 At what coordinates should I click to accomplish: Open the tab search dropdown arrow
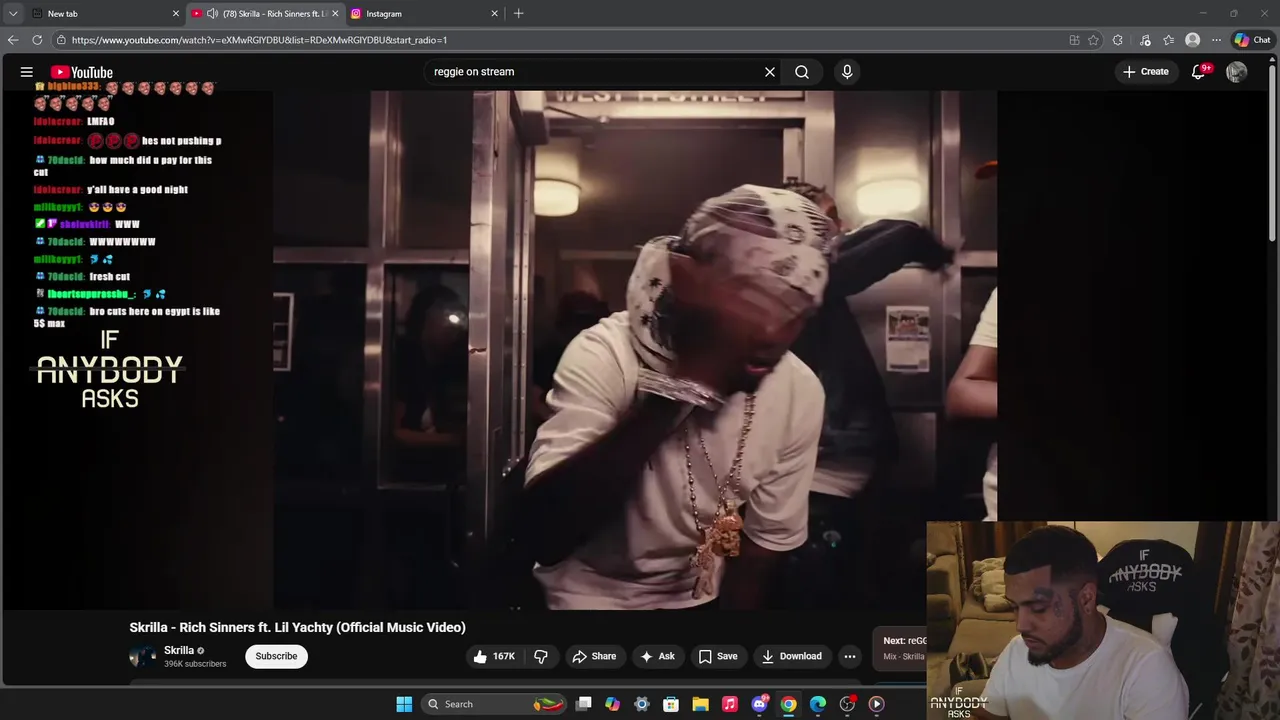pyautogui.click(x=13, y=14)
